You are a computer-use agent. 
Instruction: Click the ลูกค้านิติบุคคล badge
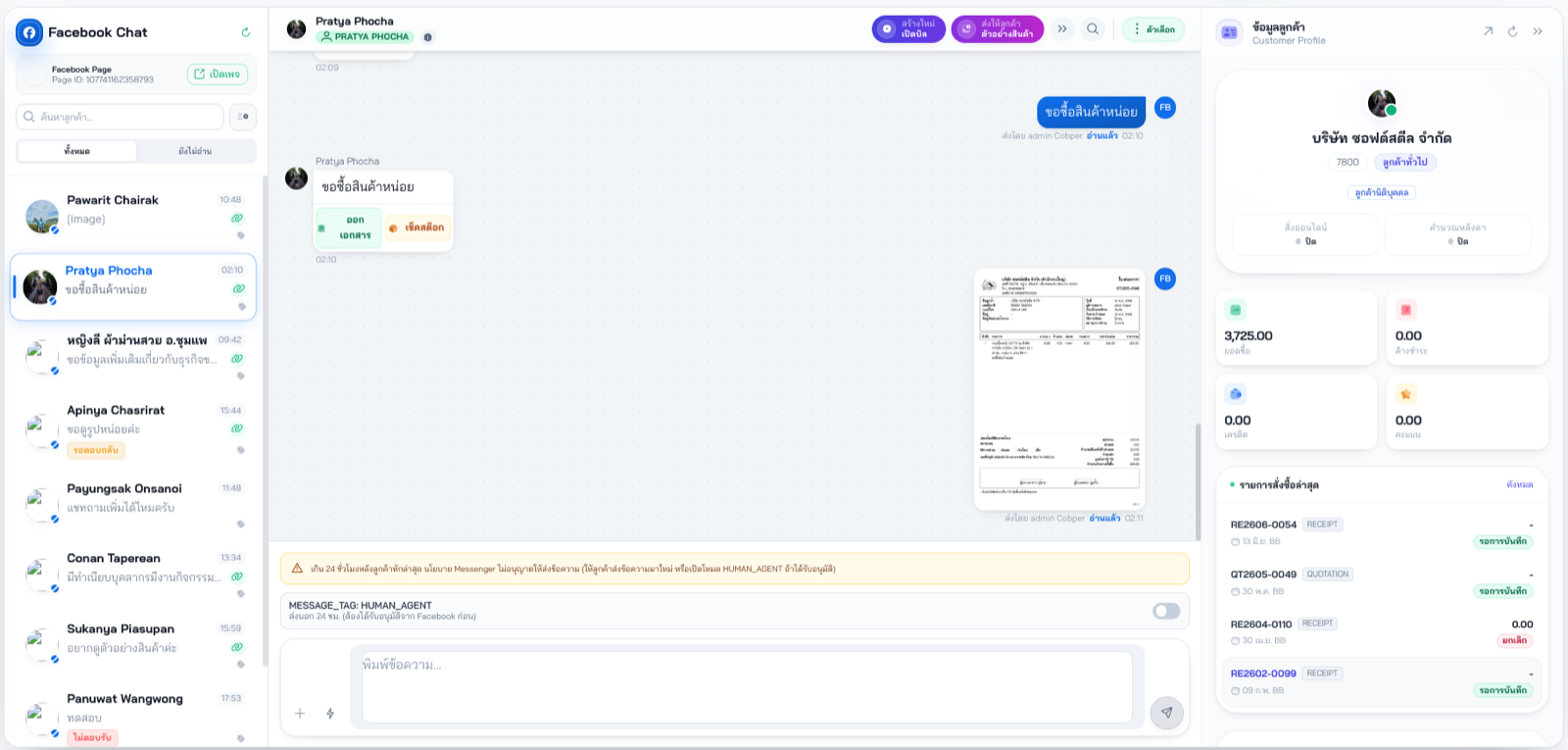[x=1382, y=192]
